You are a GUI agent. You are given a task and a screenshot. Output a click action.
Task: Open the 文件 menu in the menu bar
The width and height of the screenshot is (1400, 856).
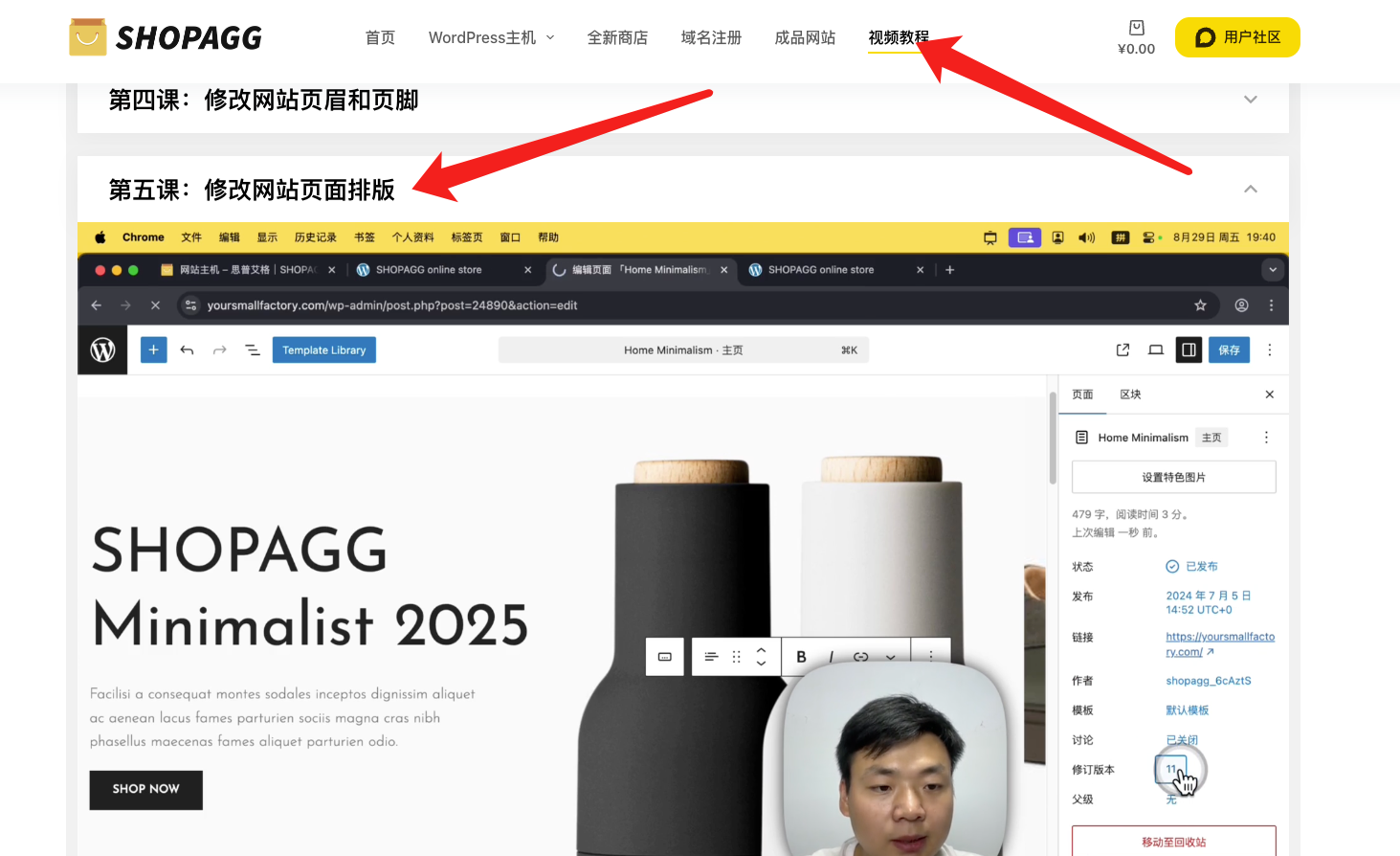tap(191, 237)
